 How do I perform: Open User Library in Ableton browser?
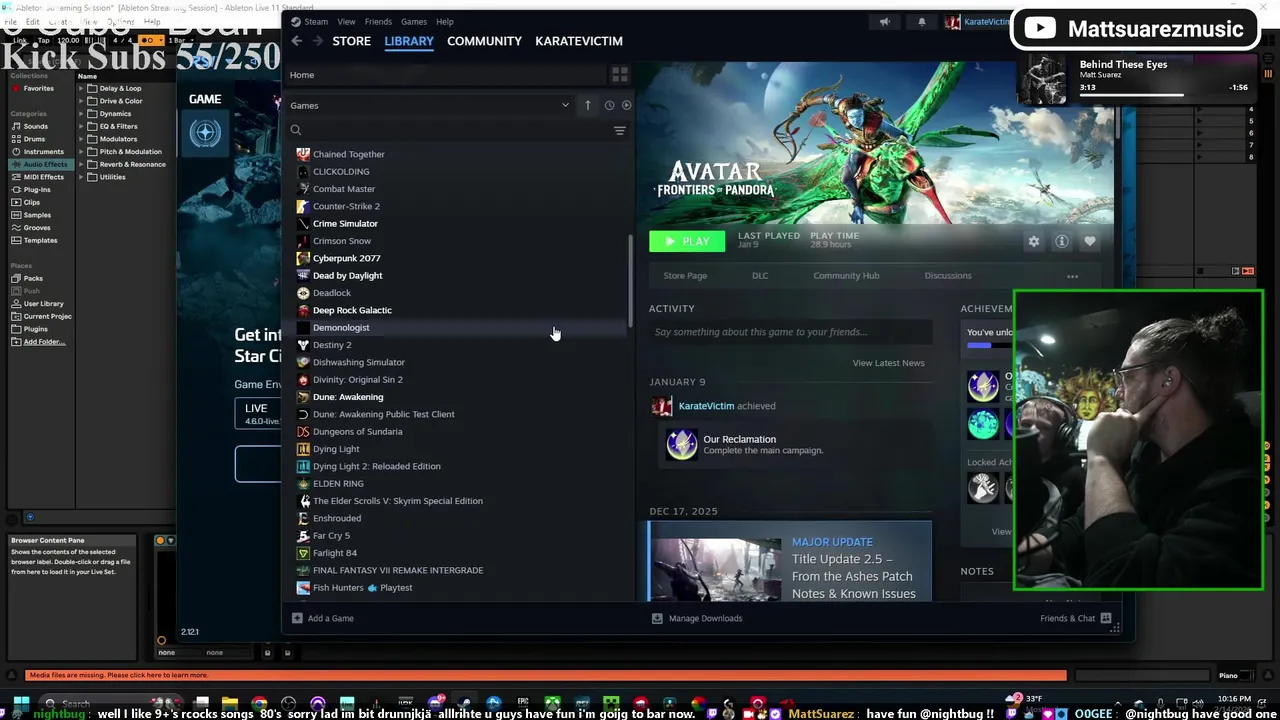click(x=37, y=304)
